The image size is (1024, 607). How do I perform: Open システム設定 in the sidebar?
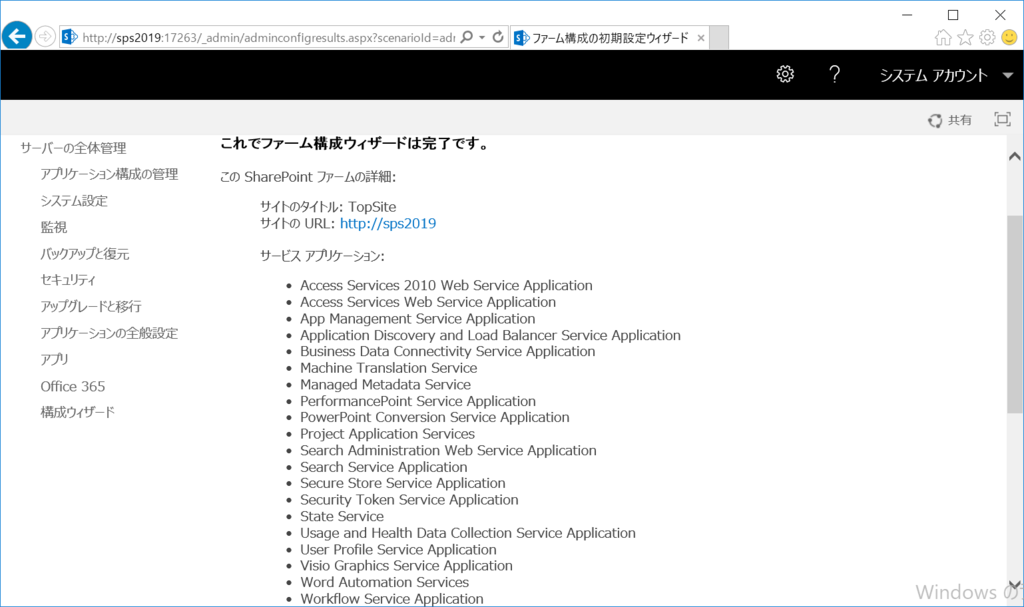point(74,201)
